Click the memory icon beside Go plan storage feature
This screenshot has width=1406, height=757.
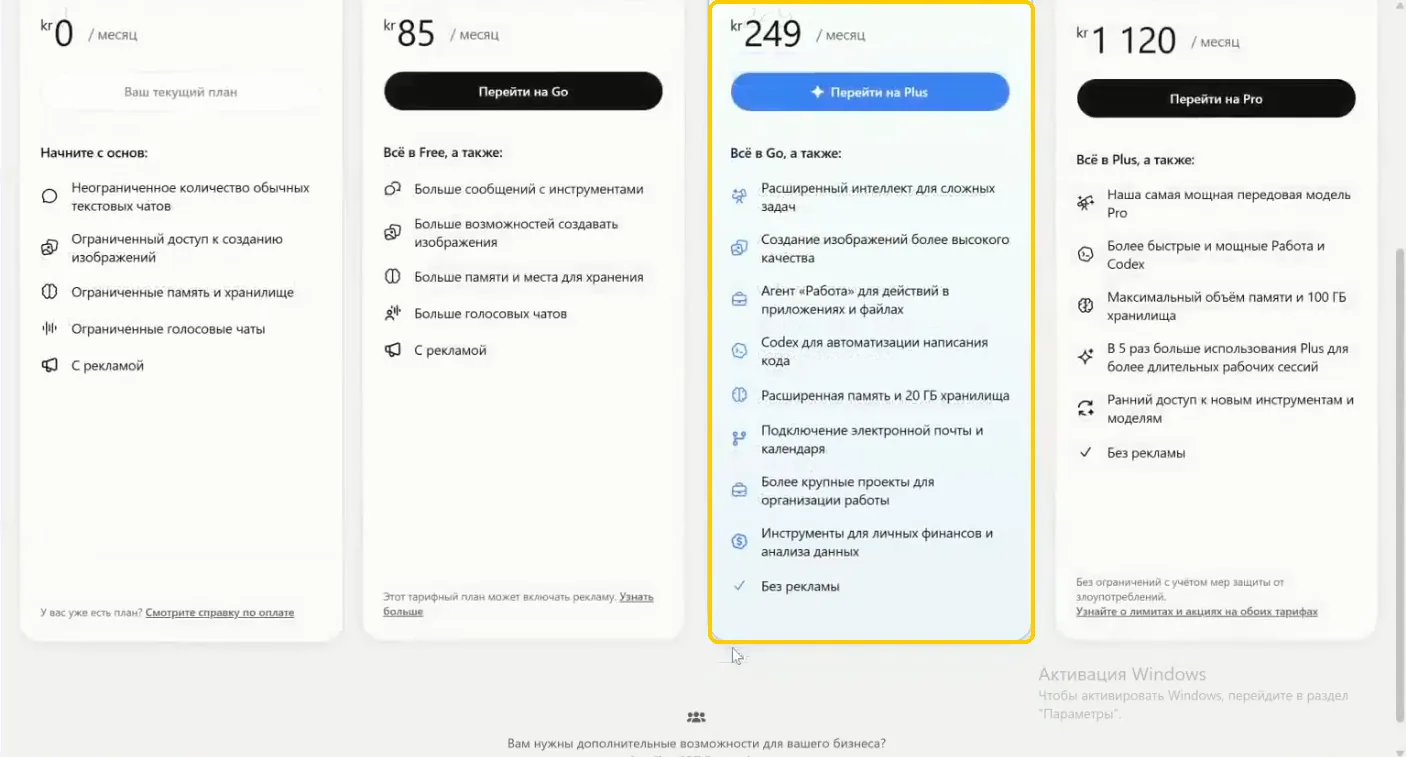[x=393, y=277]
